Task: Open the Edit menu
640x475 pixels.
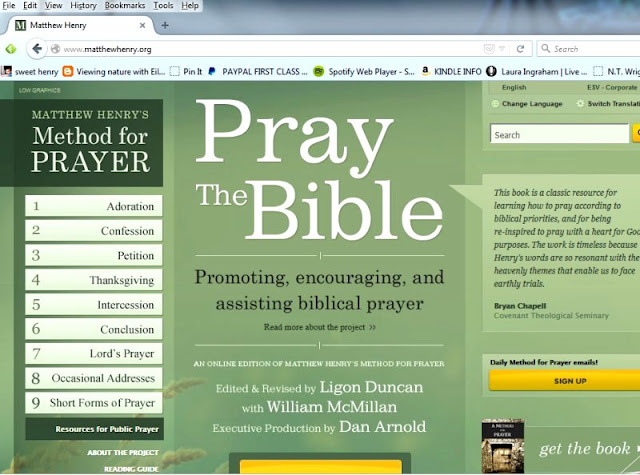Action: (x=30, y=5)
